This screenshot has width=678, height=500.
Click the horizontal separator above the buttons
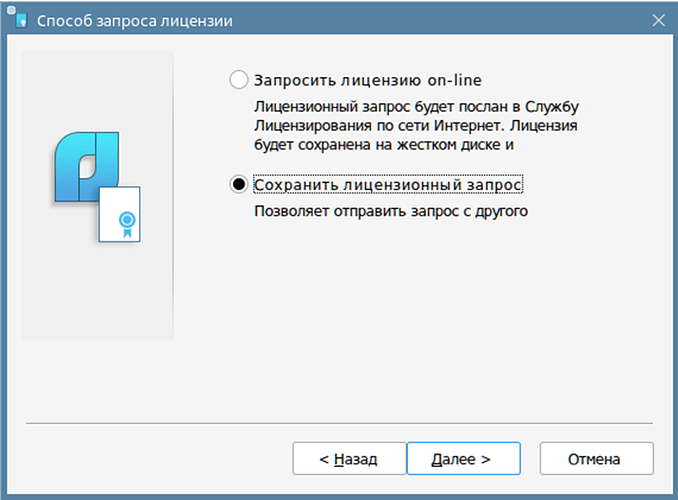point(339,423)
